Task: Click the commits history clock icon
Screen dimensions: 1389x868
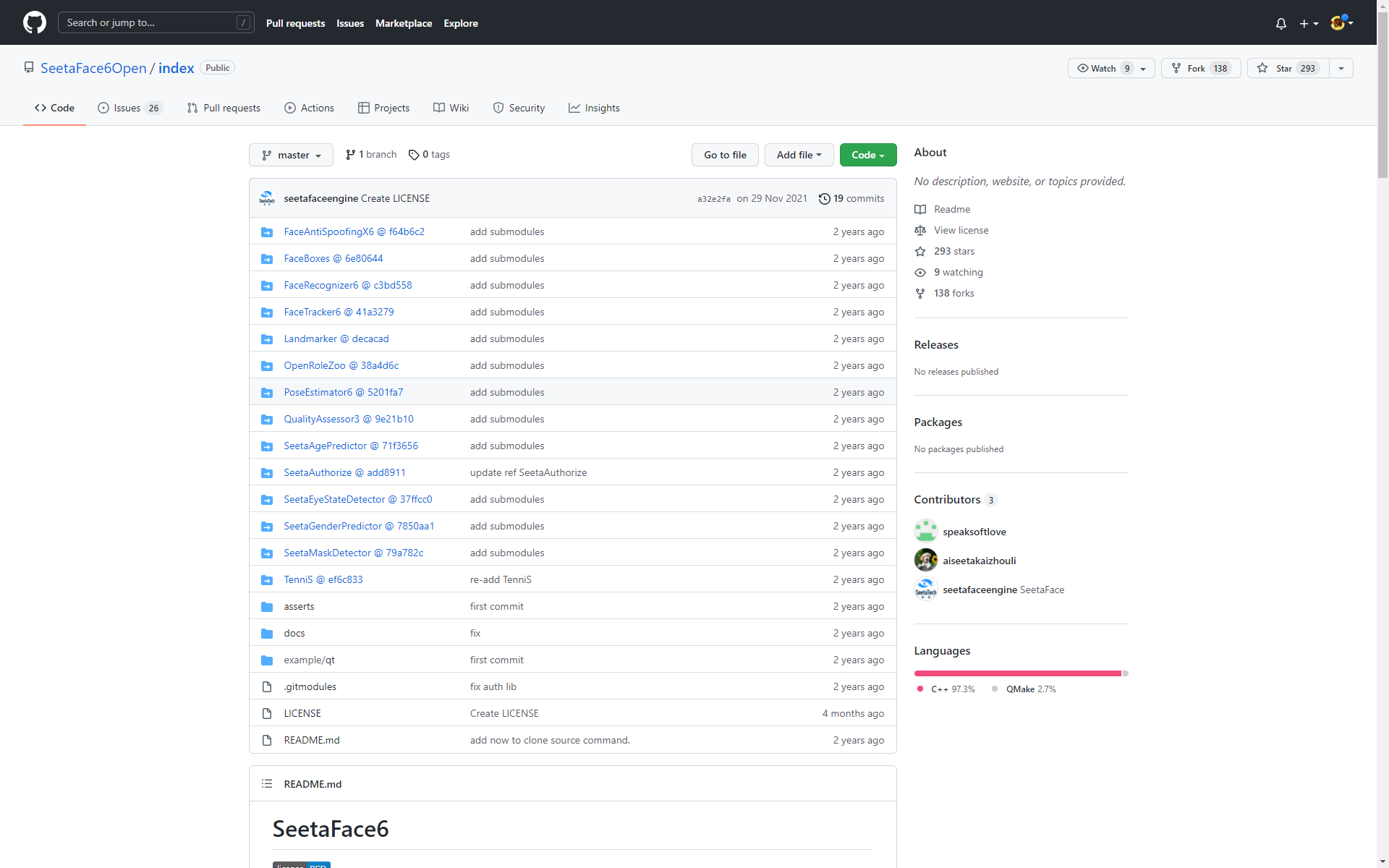Action: [x=824, y=198]
